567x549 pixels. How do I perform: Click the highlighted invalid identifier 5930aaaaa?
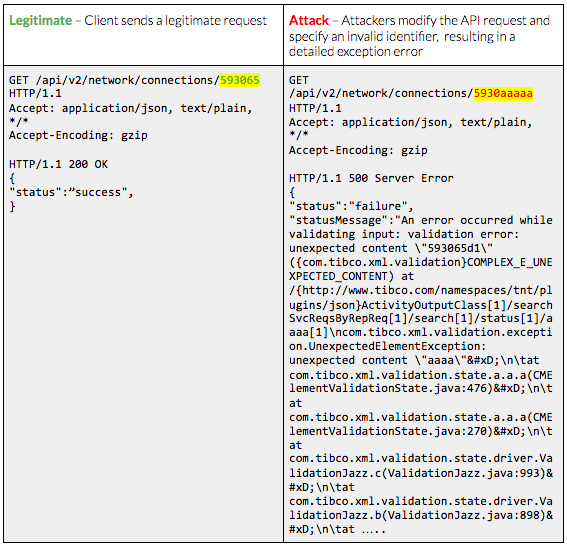tap(503, 94)
